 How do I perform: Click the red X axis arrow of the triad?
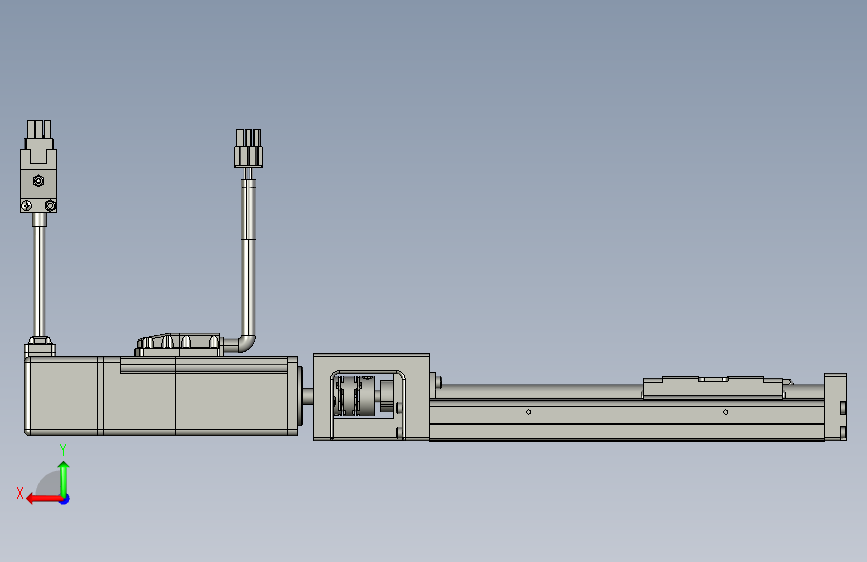[44, 499]
